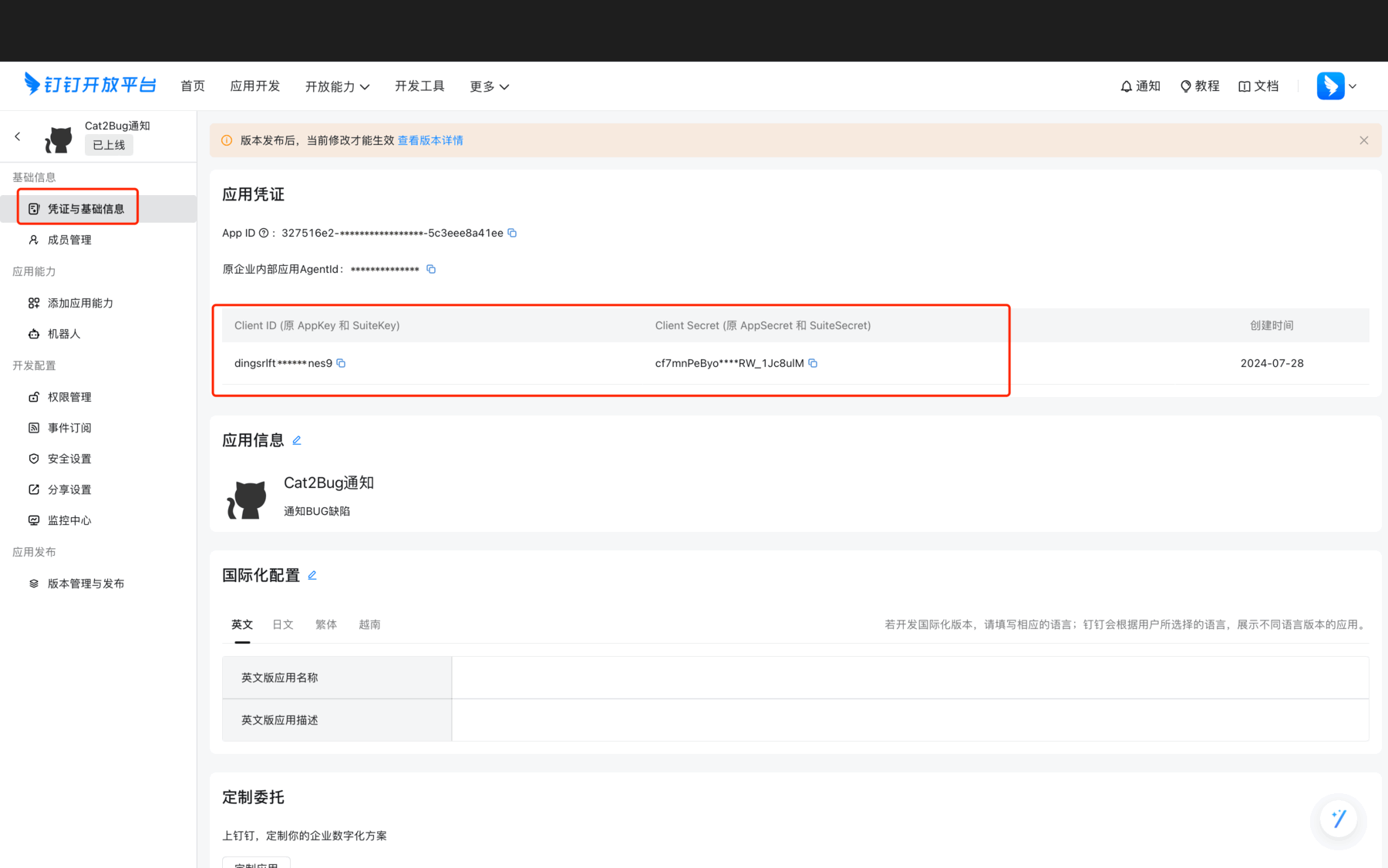1388x868 pixels.
Task: Copy the 原企业内部应用AgentId
Action: point(430,269)
